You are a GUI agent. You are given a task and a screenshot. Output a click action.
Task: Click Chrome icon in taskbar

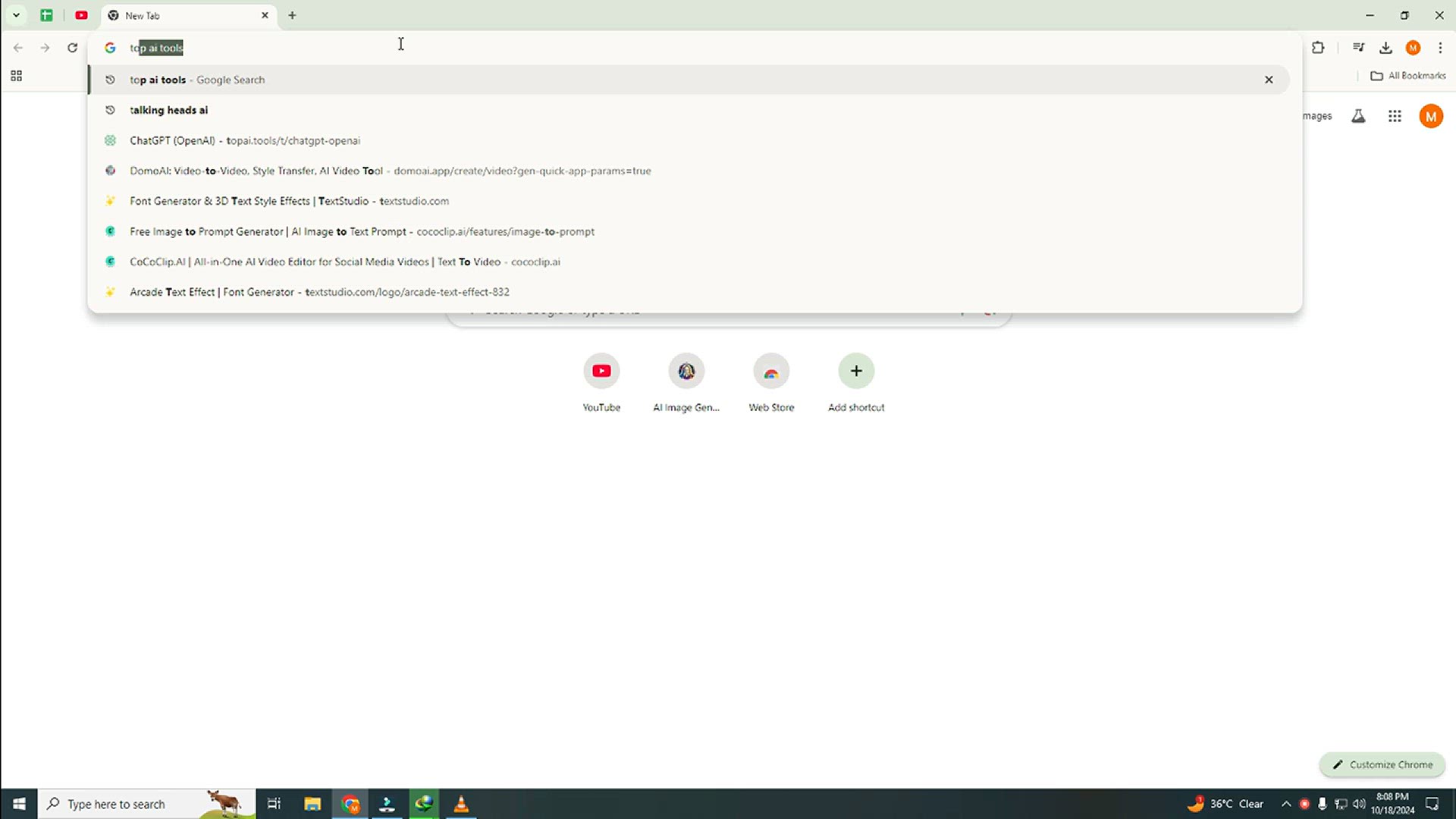tap(350, 804)
